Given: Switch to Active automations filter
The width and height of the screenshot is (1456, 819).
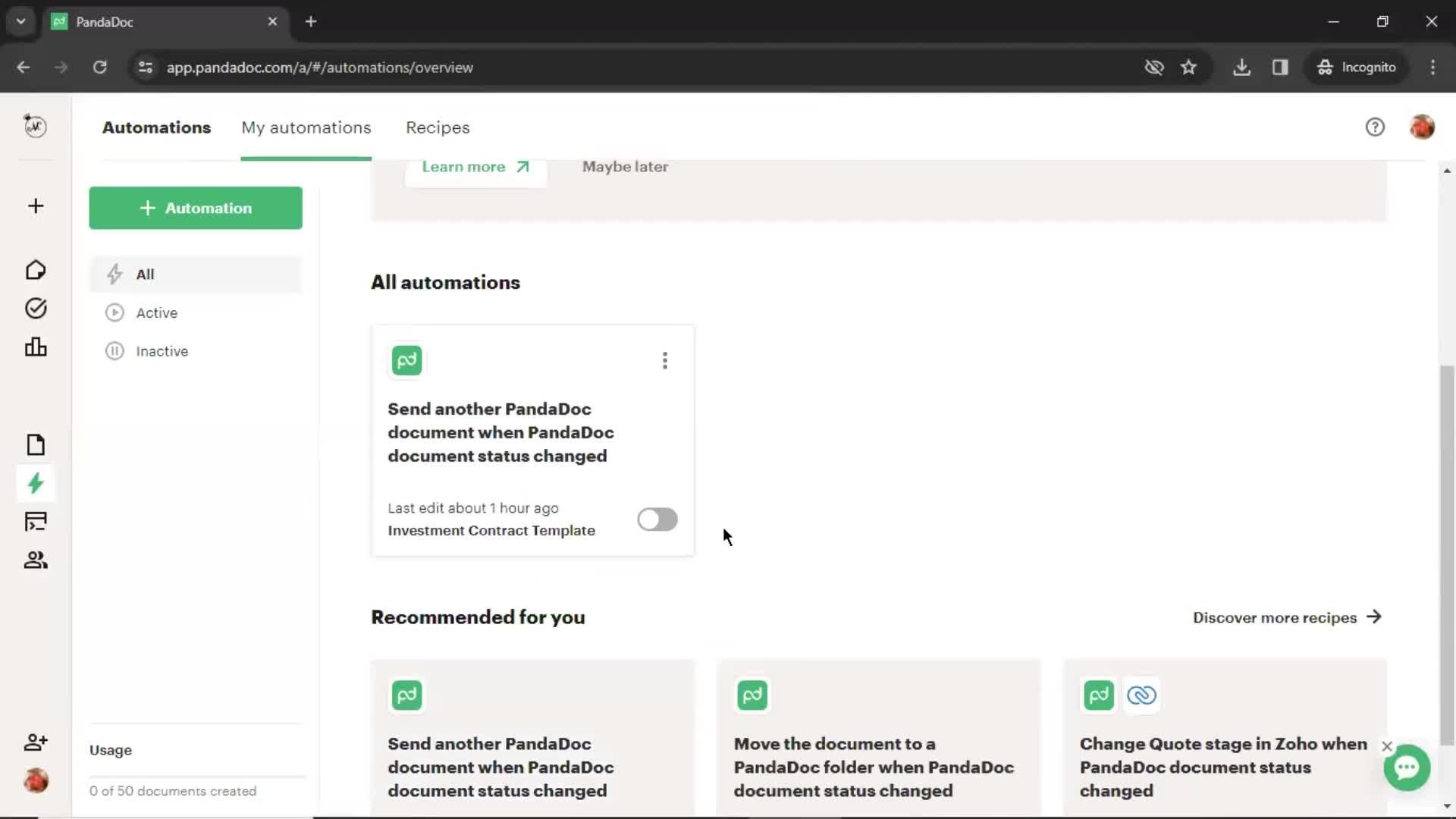Looking at the screenshot, I should (x=157, y=312).
